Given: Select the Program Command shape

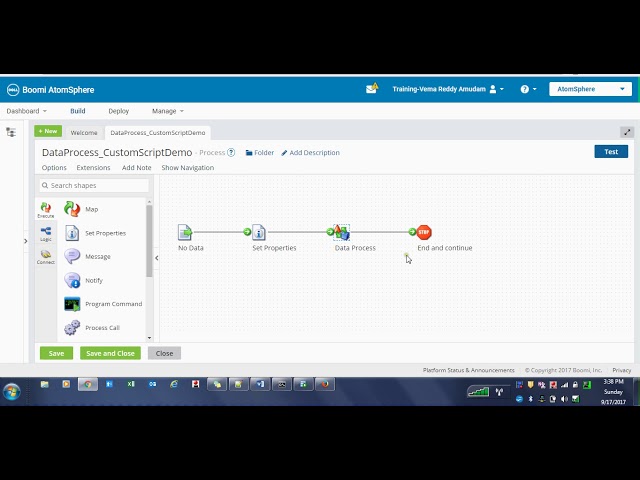Looking at the screenshot, I should 103,304.
